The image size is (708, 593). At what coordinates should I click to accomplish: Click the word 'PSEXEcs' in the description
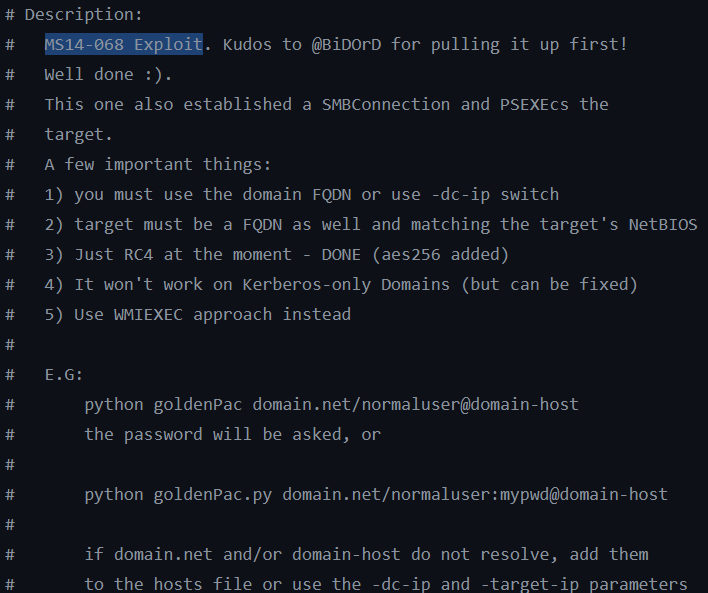click(534, 104)
